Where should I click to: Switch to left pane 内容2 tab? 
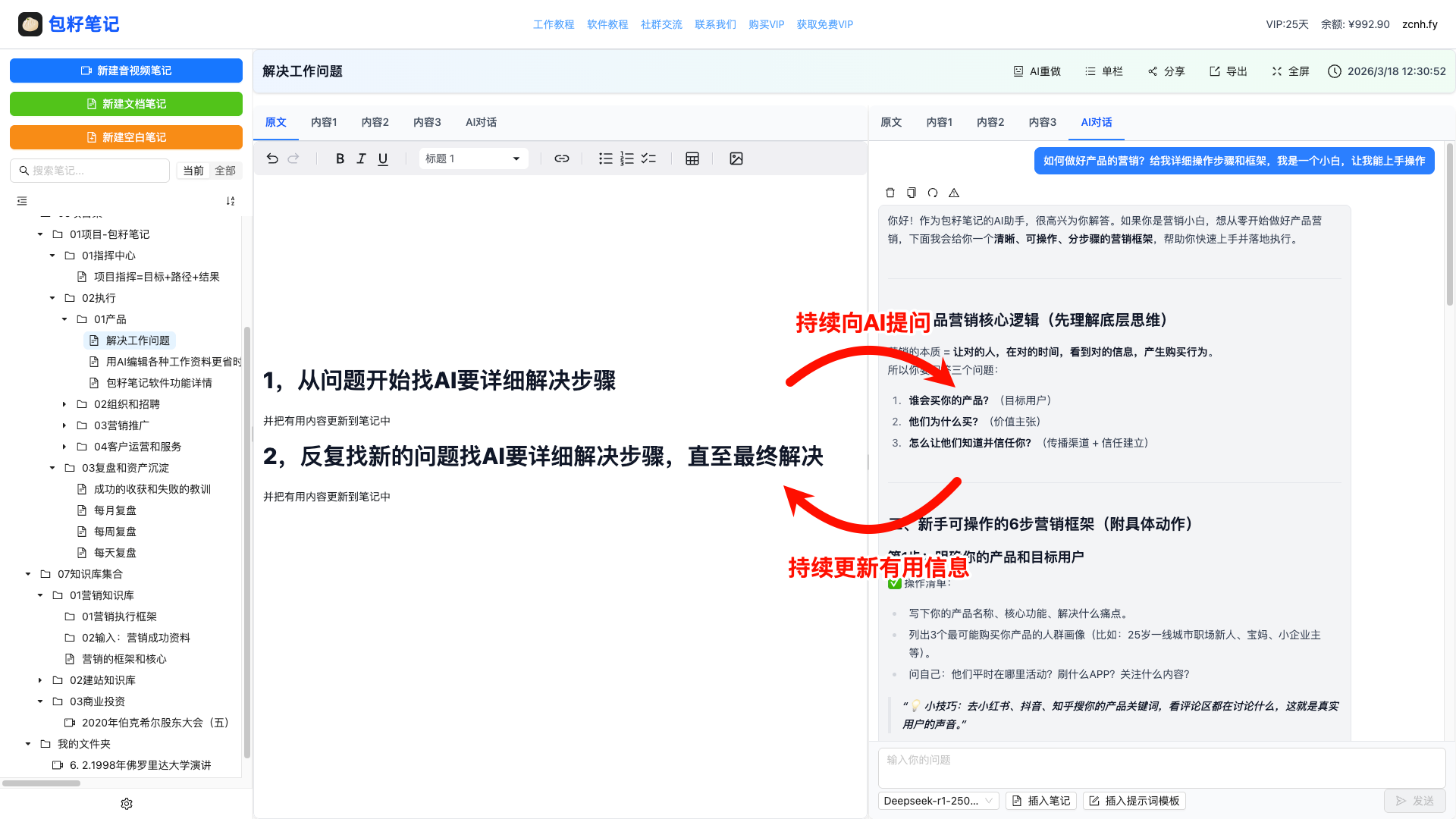tap(375, 122)
